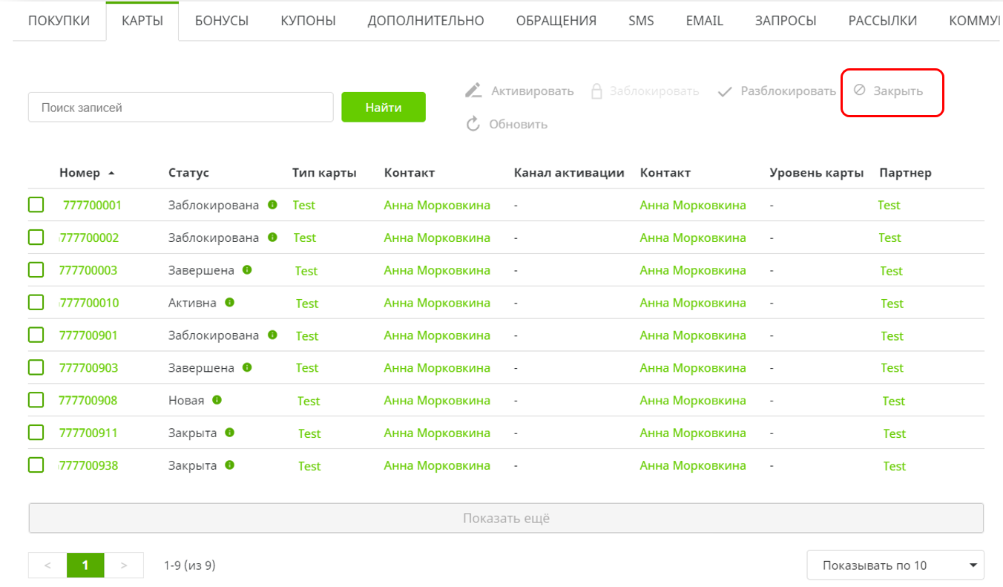Click the Показать ещё bar
This screenshot has width=1003, height=587.
coord(506,518)
